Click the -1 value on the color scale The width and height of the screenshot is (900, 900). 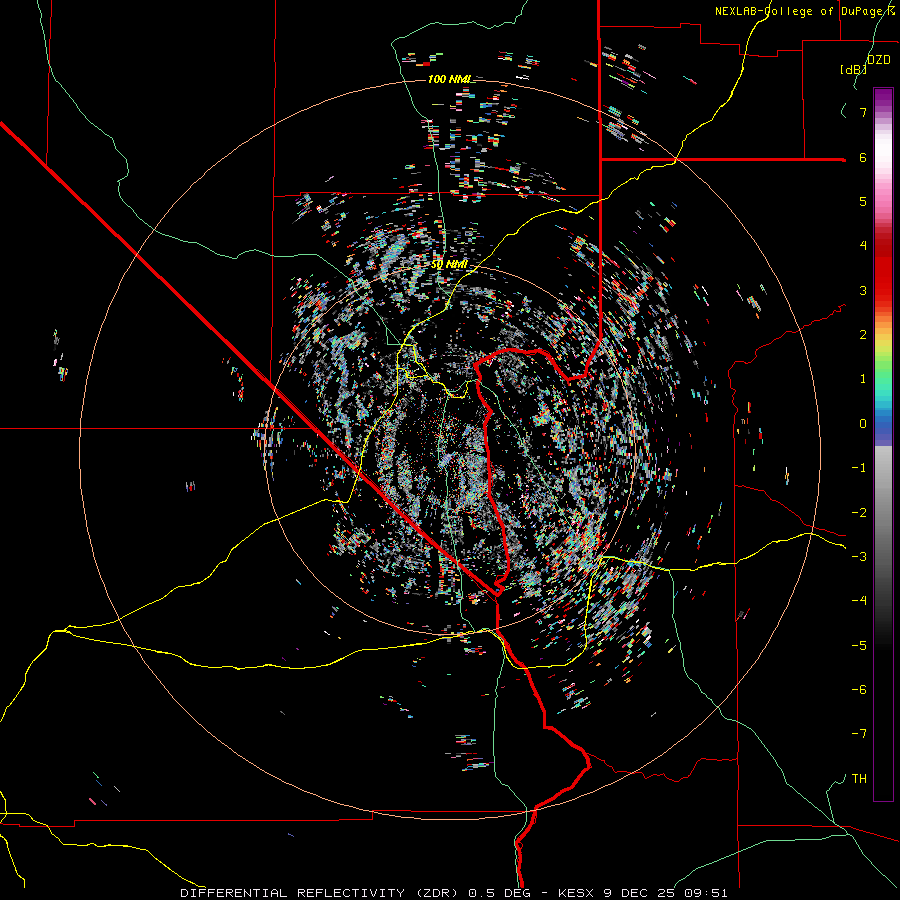pos(859,468)
